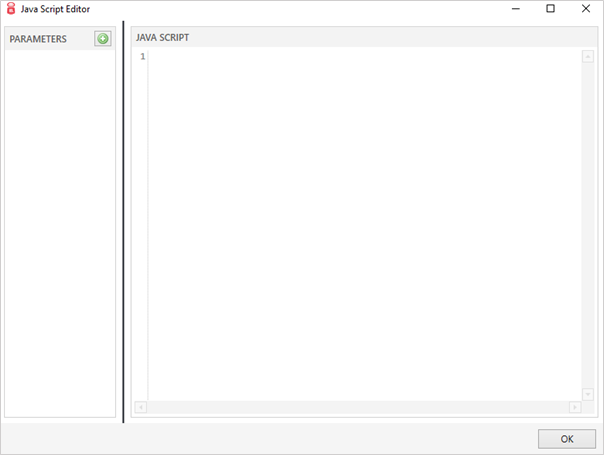
Task: Add a new parameter with green plus icon
Action: point(103,39)
